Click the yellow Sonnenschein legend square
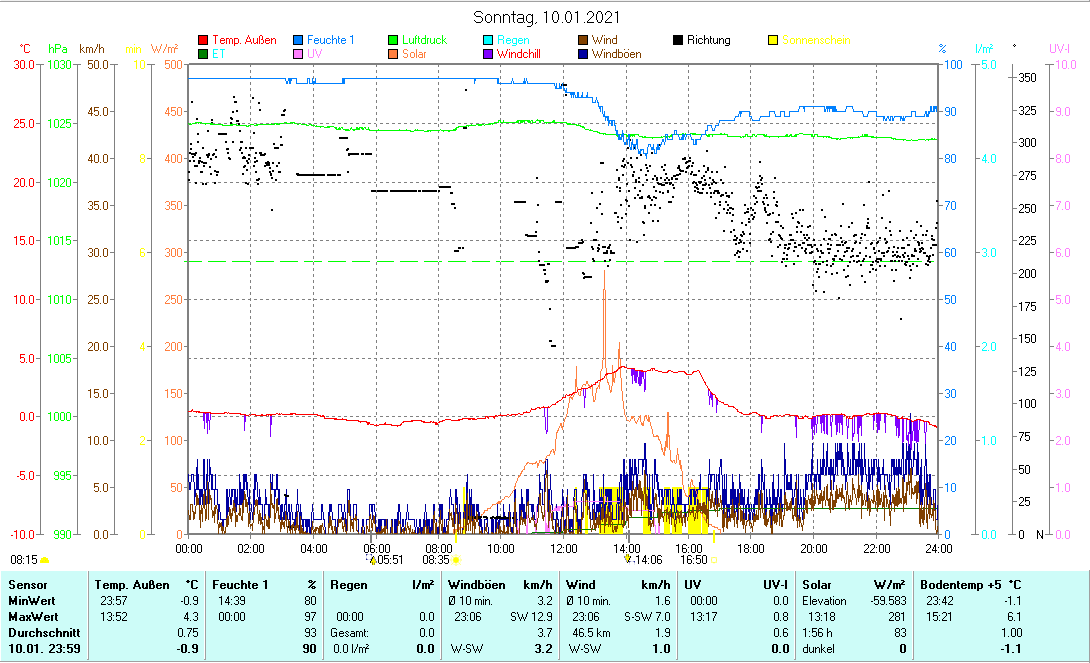Viewport: 1090px width, 663px height. (x=773, y=40)
